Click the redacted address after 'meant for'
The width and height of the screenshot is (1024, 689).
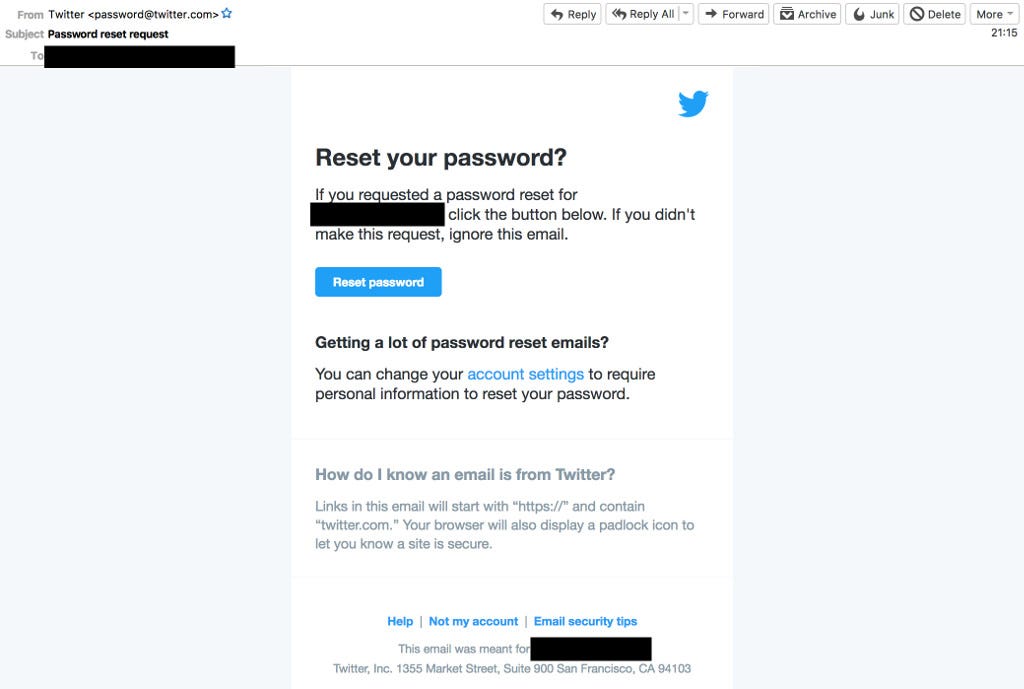tap(591, 649)
